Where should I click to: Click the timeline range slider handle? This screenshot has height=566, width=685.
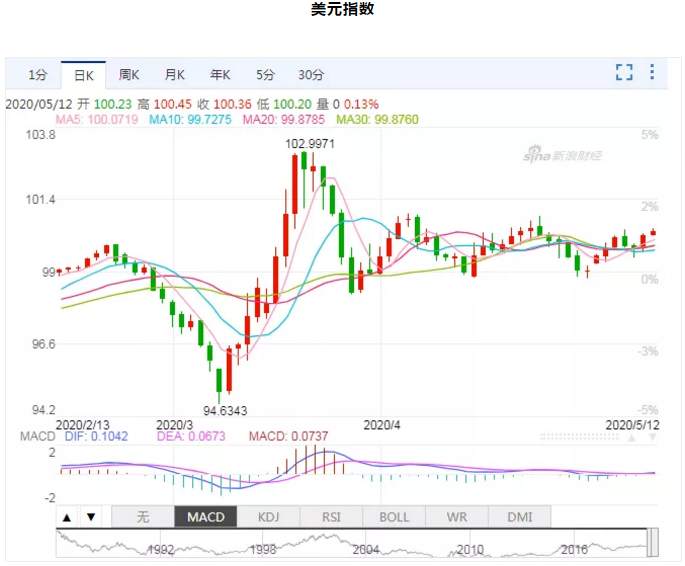click(653, 542)
